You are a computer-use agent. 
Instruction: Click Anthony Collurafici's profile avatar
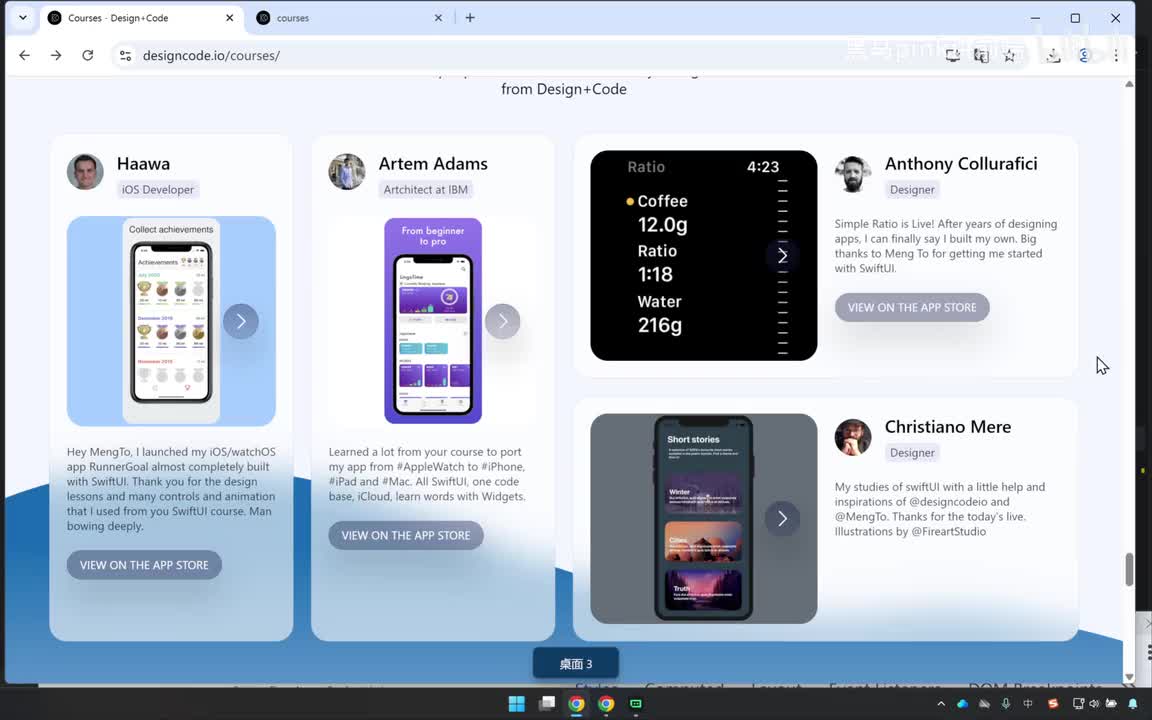coord(853,174)
